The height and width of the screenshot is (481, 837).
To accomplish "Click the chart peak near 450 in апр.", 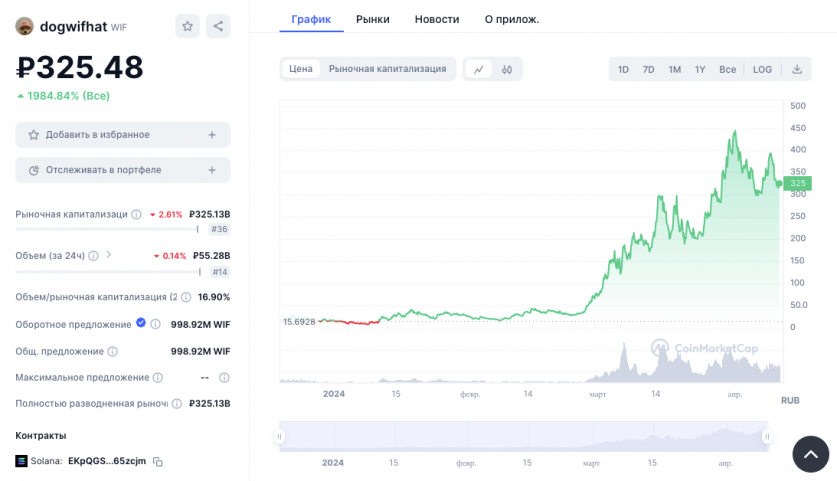I will 735,131.
